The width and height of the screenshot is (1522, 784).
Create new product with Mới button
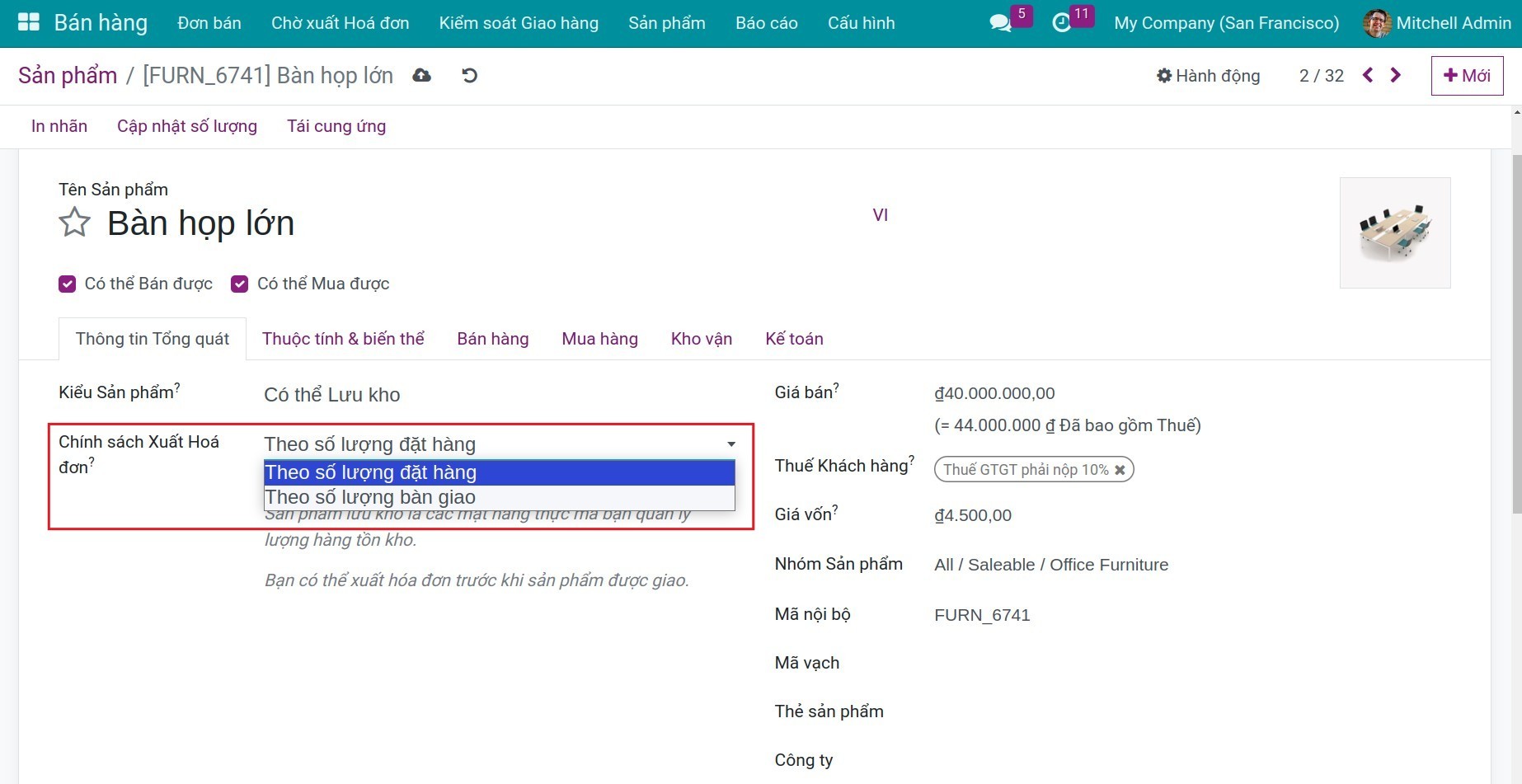(x=1467, y=75)
